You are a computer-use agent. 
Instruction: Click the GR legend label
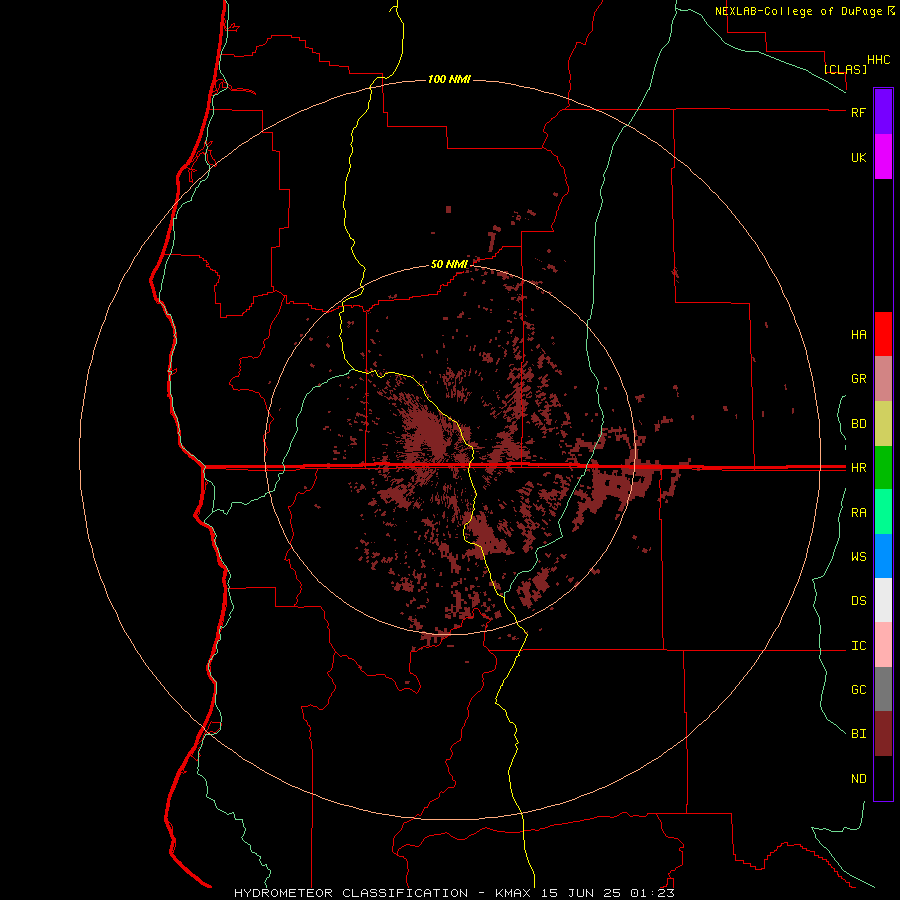pyautogui.click(x=858, y=379)
